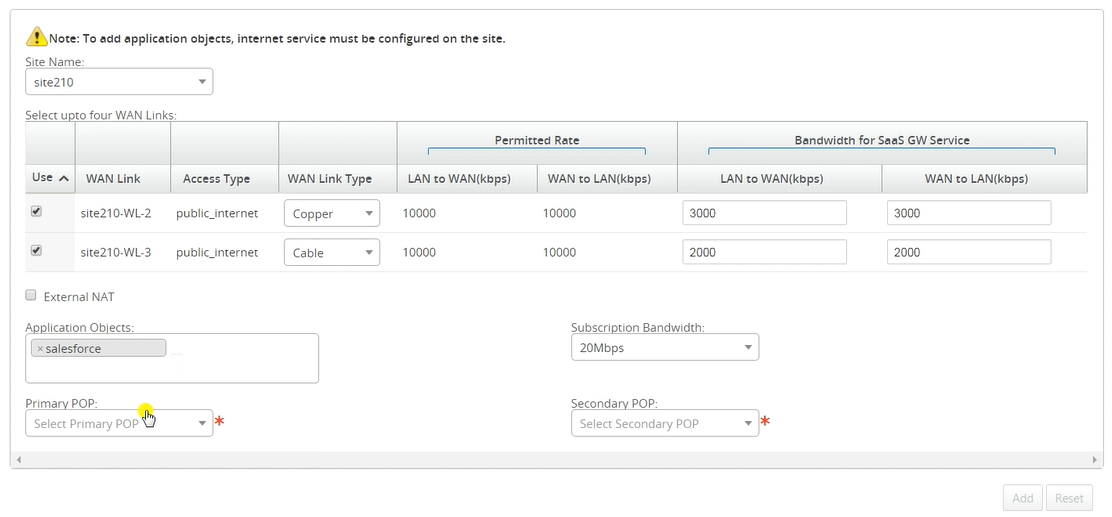Click the Subscription Bandwidth label
The height and width of the screenshot is (517, 1112).
(x=638, y=328)
